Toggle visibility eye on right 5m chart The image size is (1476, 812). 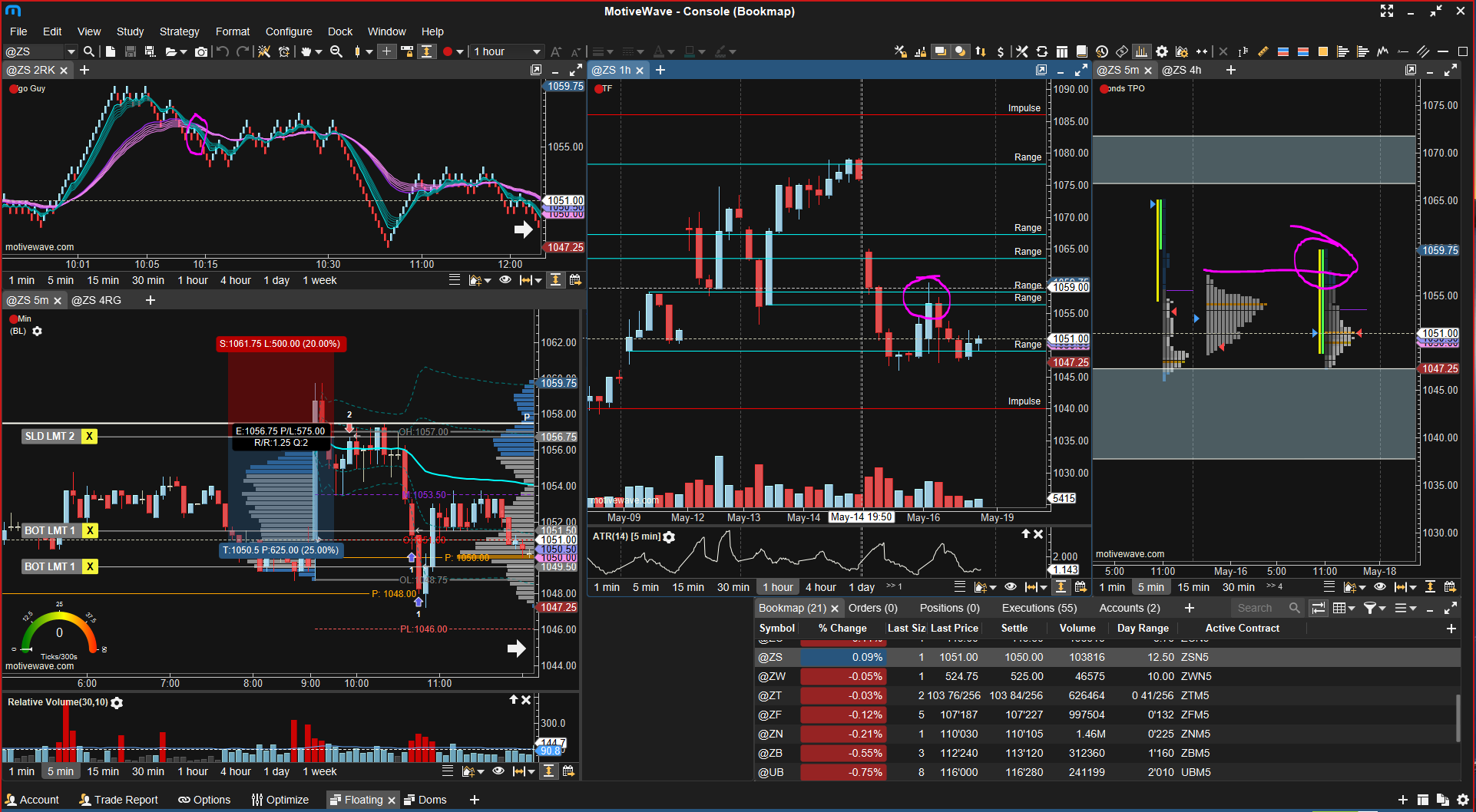click(x=1380, y=587)
